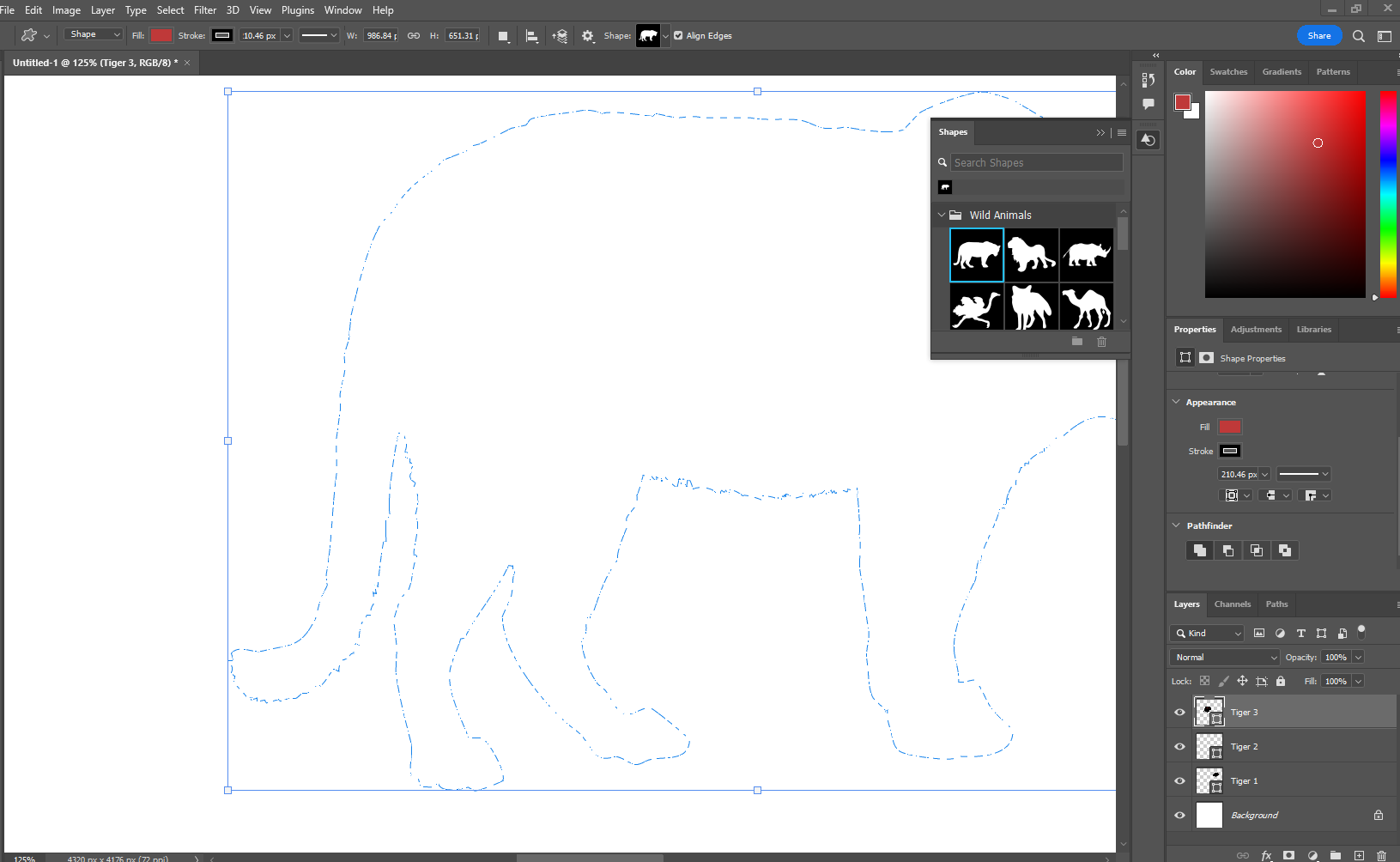Switch to the Channels tab
Screen dimensions: 1400x862
(x=1232, y=604)
